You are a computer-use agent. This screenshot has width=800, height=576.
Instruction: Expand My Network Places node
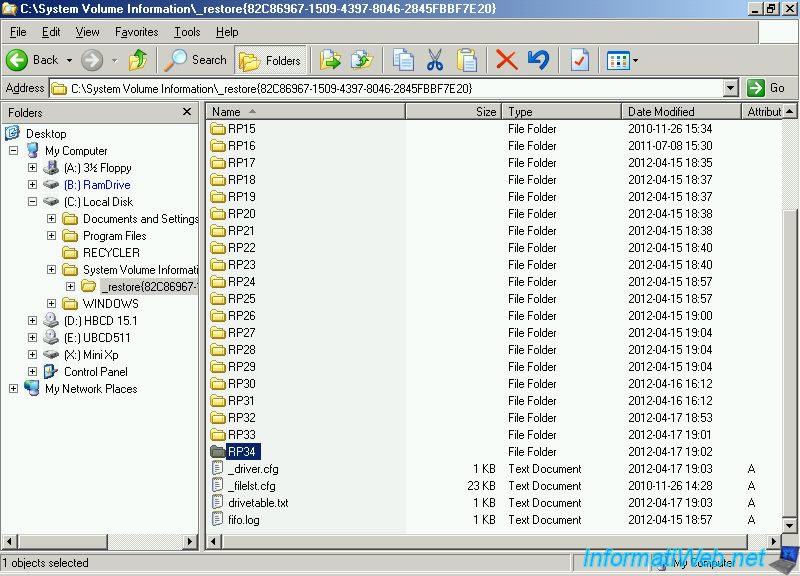coord(14,389)
